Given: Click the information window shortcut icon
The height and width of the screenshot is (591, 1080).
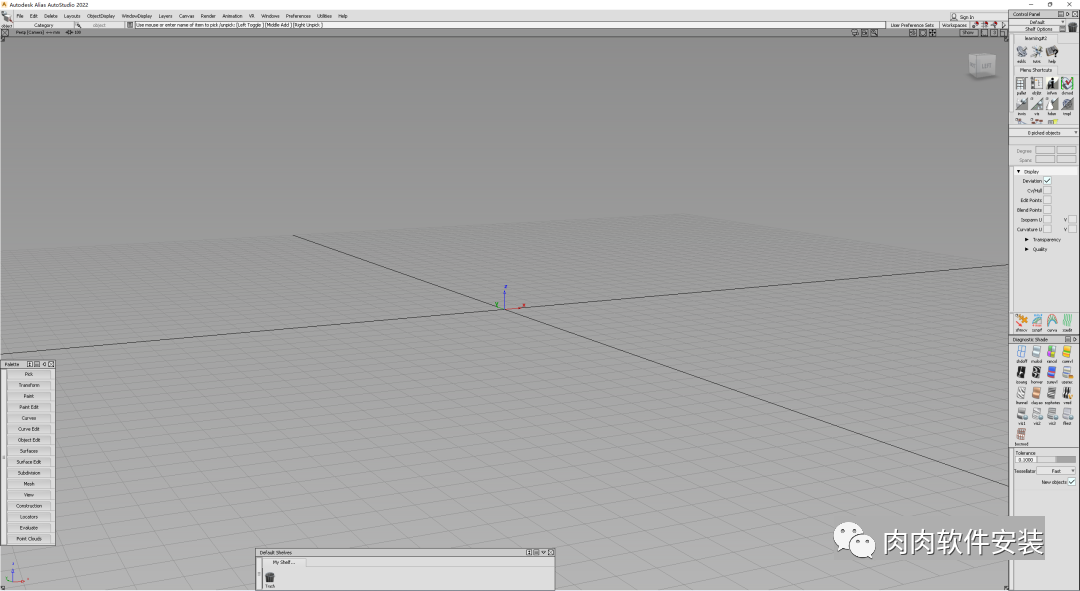Looking at the screenshot, I should tap(1052, 83).
